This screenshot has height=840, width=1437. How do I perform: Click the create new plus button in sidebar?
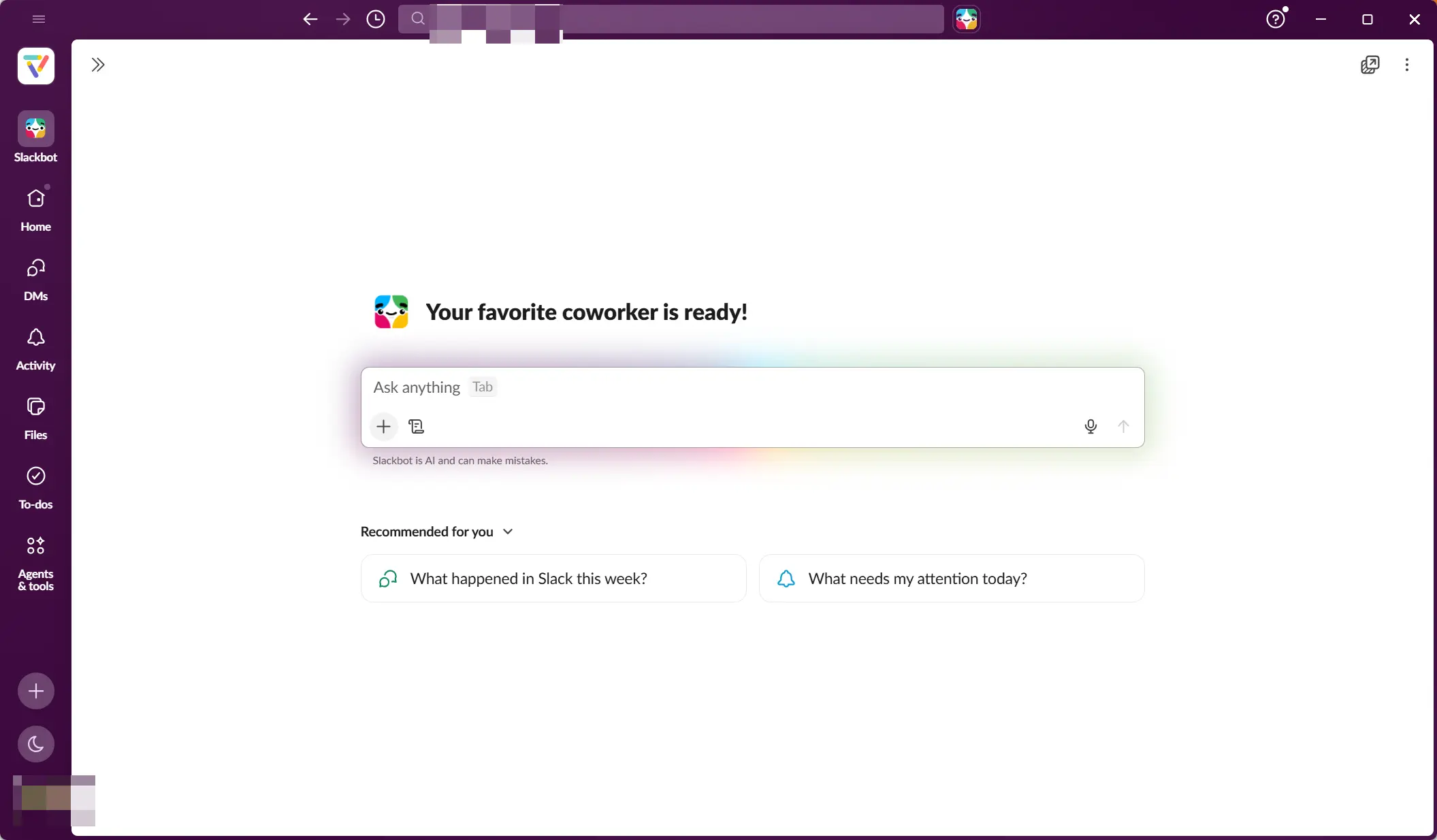[x=36, y=691]
